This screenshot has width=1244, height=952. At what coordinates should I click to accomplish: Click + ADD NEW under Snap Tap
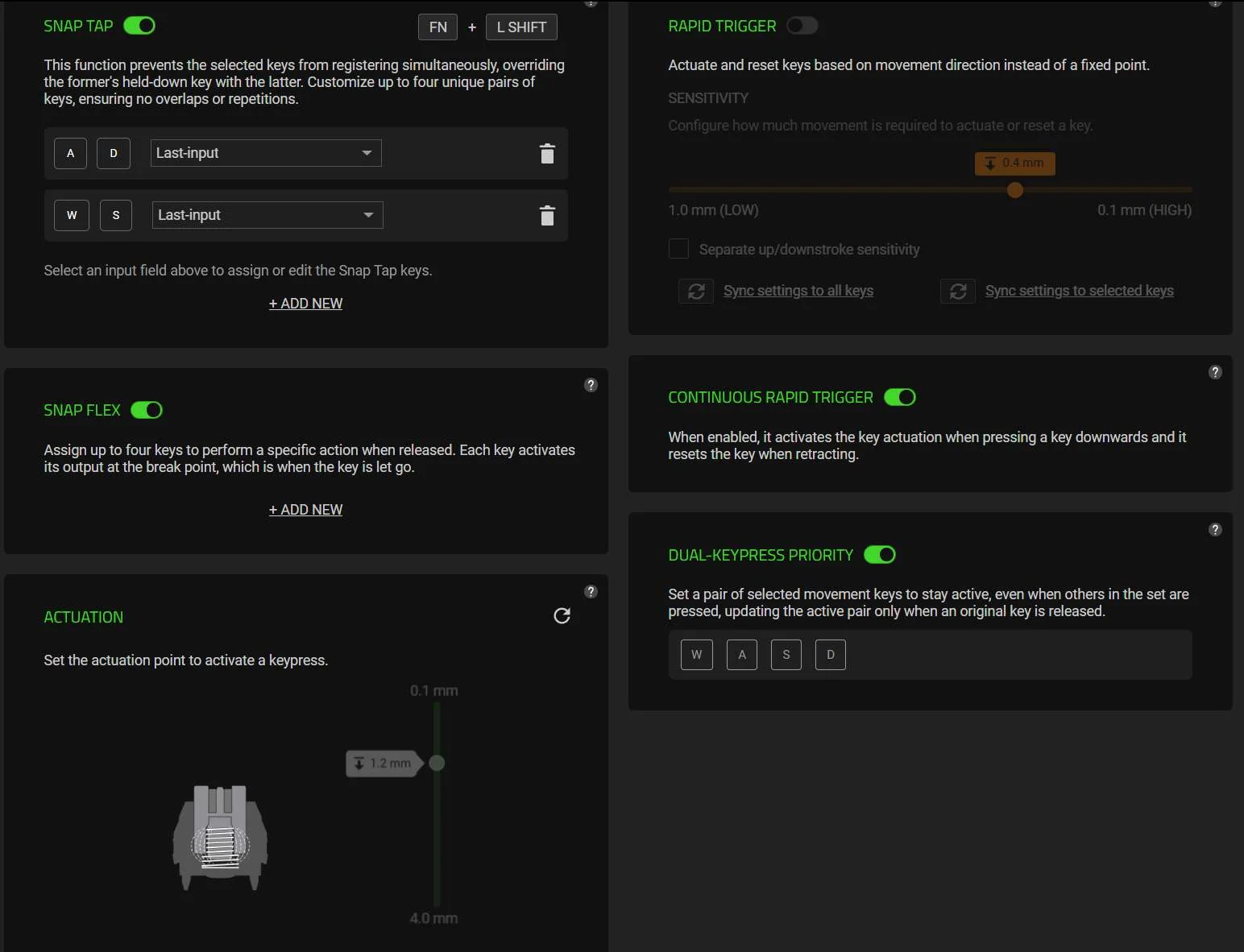pos(305,304)
